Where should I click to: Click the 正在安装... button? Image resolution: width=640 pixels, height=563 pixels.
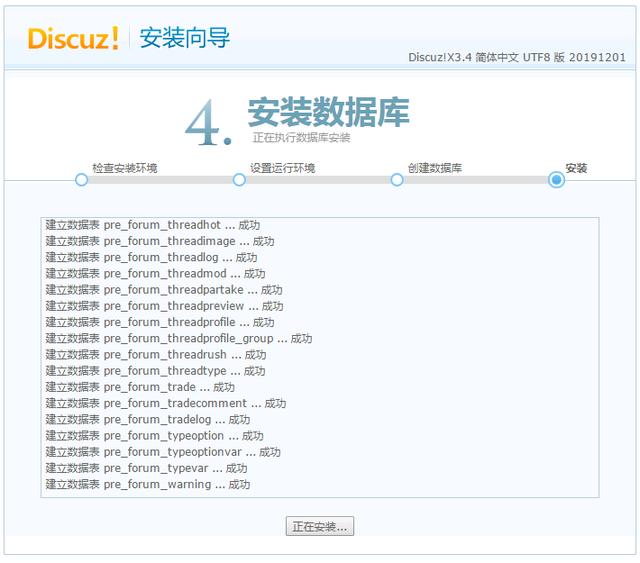320,526
